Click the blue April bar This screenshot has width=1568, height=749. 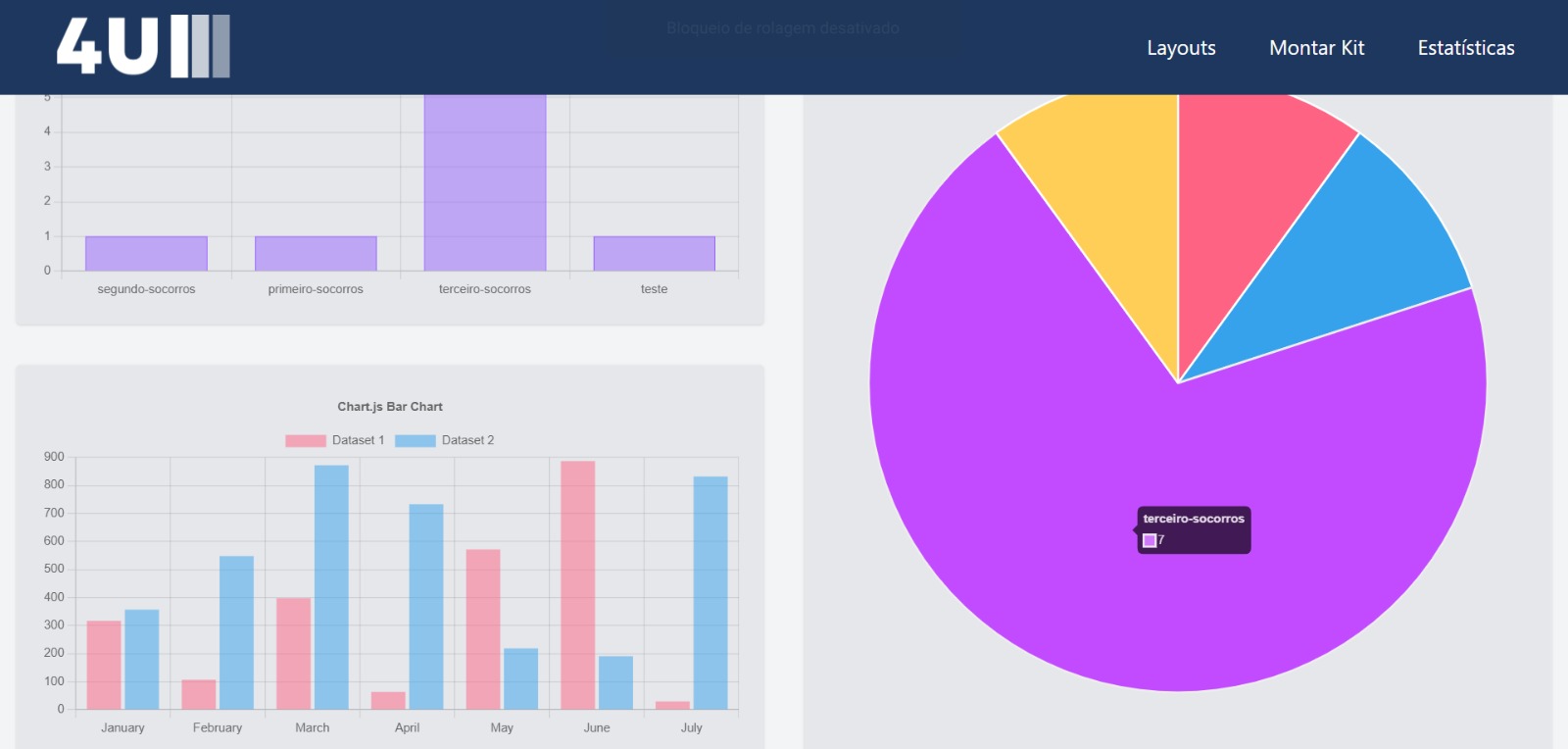426,607
